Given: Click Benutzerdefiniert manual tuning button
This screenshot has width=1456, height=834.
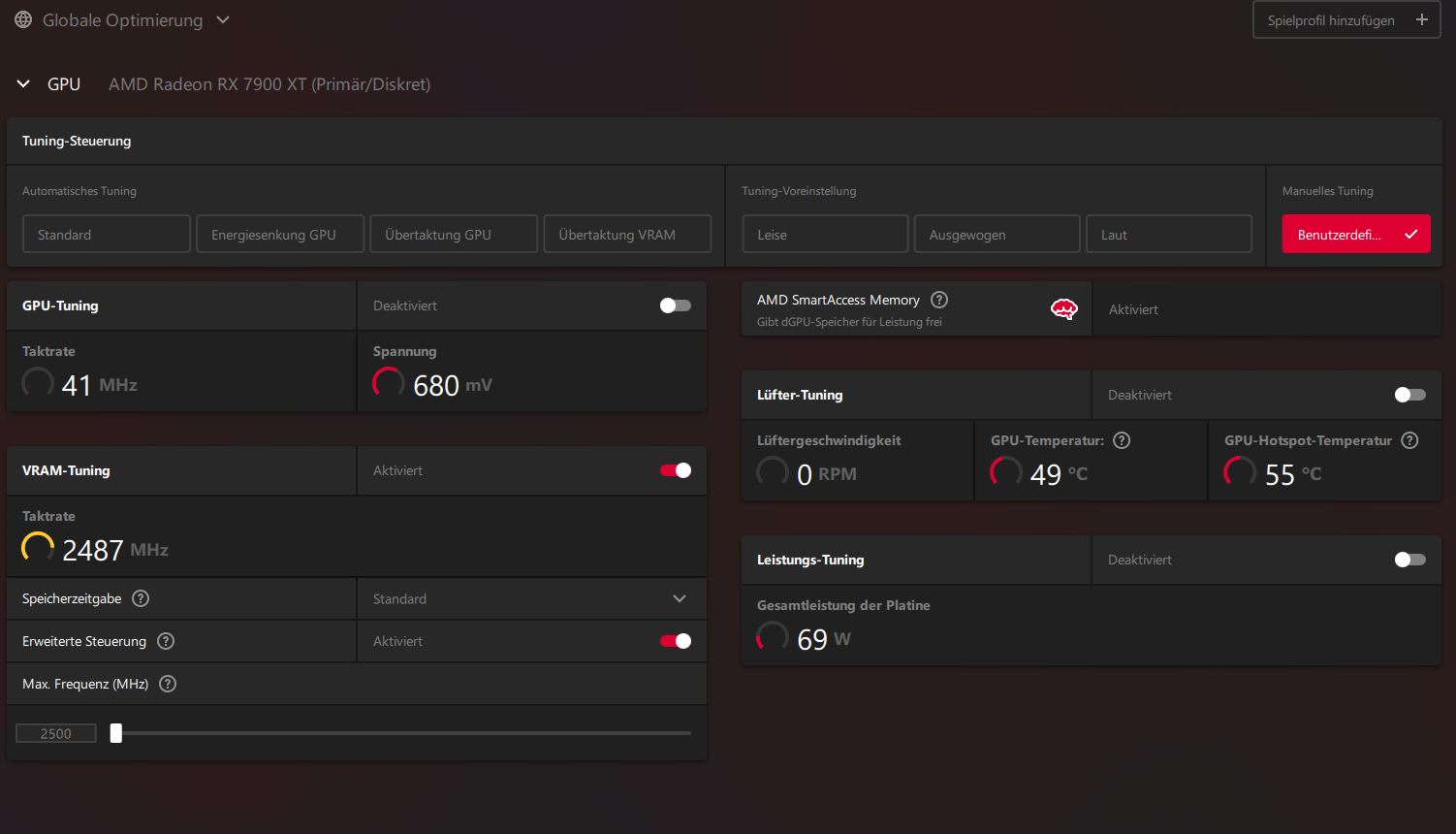Looking at the screenshot, I should point(1356,234).
